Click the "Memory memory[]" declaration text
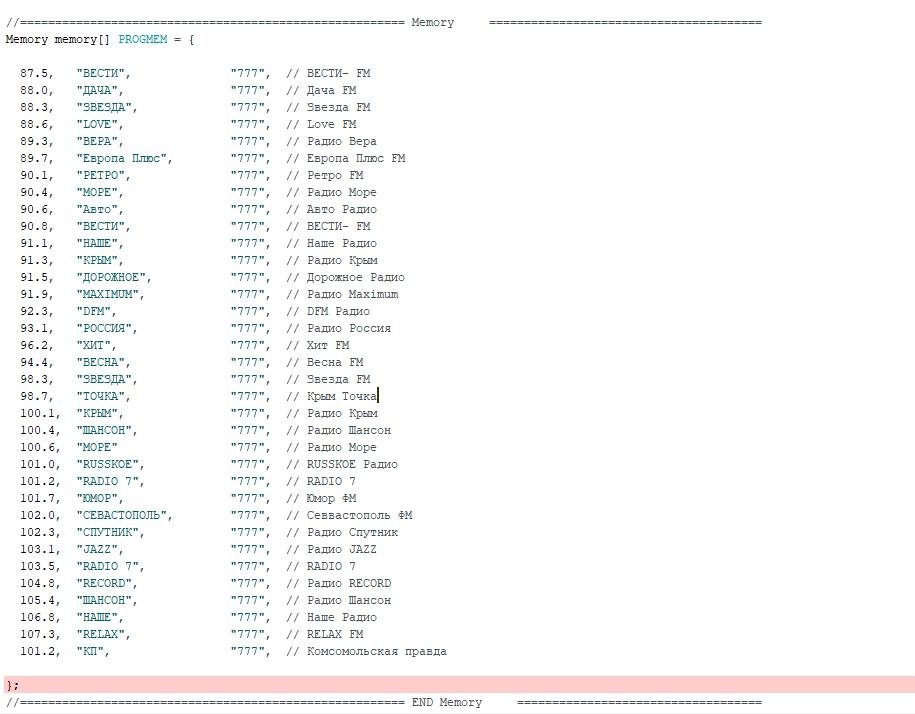 (x=57, y=39)
